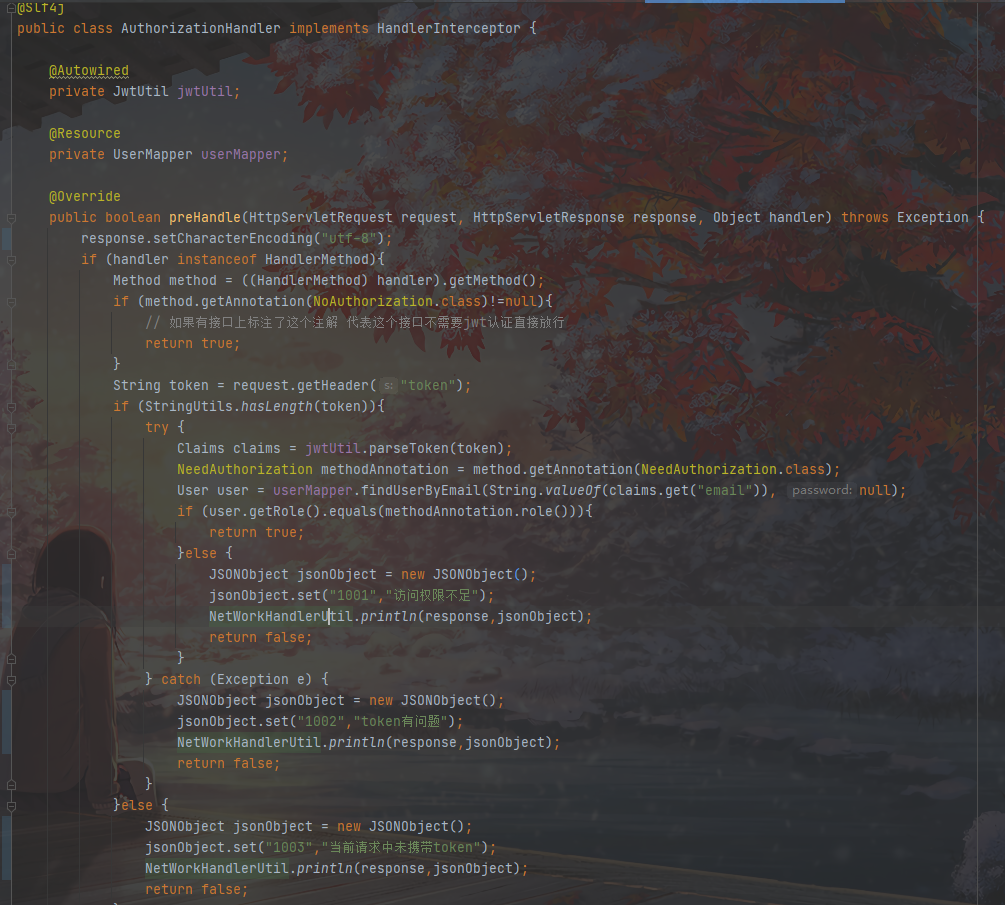Image resolution: width=1005 pixels, height=905 pixels.
Task: Click 'return true;' below the Chinese comment
Action: 193,344
